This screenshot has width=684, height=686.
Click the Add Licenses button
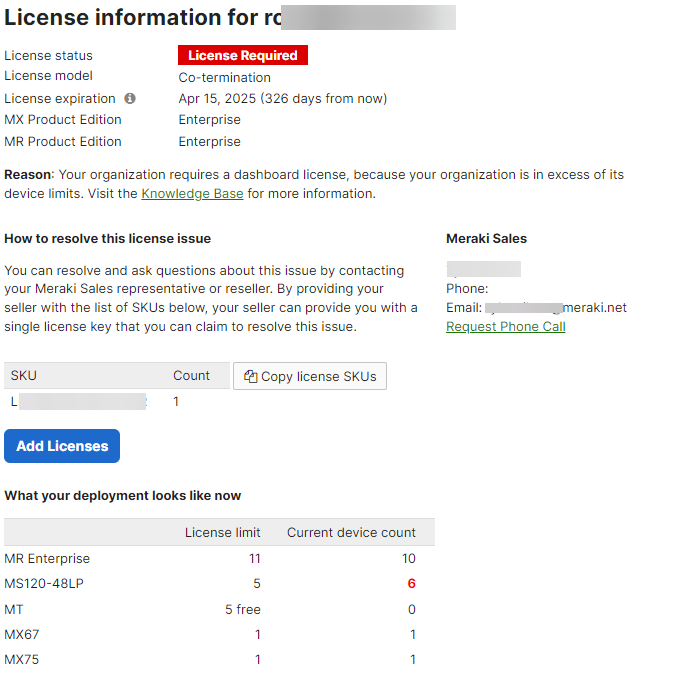[62, 446]
